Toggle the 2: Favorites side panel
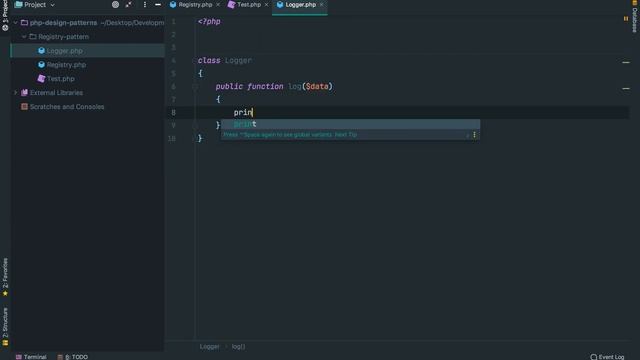Screen dimensions: 640x360 tap(5, 277)
